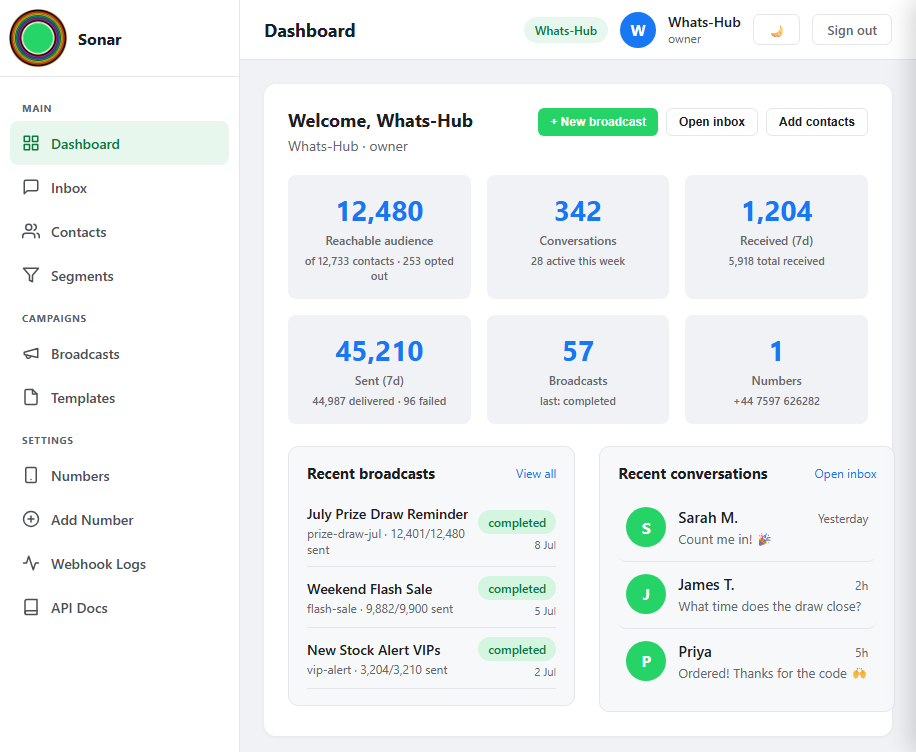The height and width of the screenshot is (752, 916).
Task: Open Priya conversation 'Ordered! Thanks for the code'
Action: click(x=747, y=662)
